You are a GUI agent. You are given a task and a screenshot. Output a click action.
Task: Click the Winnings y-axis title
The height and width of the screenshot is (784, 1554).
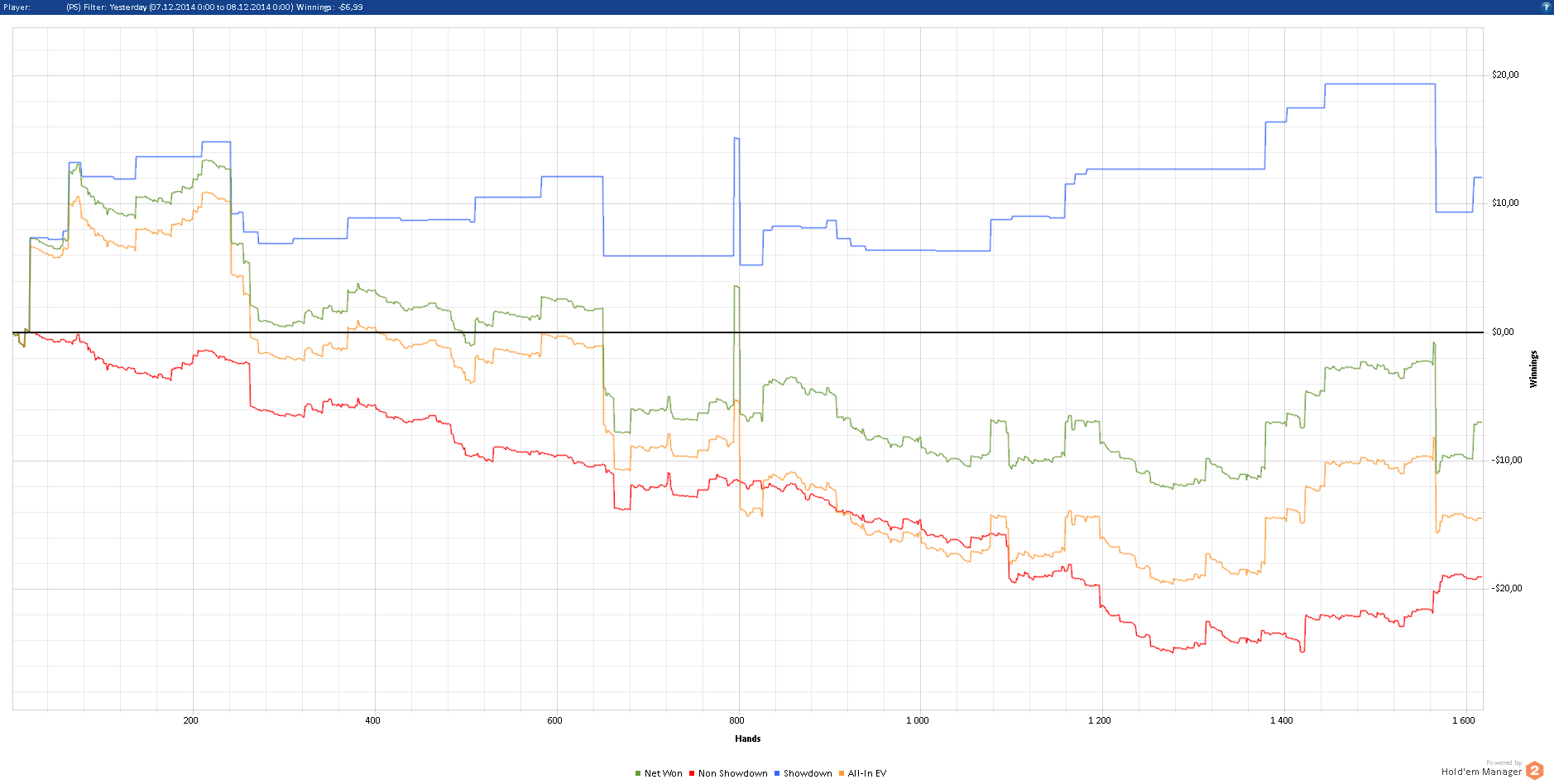(x=1533, y=369)
